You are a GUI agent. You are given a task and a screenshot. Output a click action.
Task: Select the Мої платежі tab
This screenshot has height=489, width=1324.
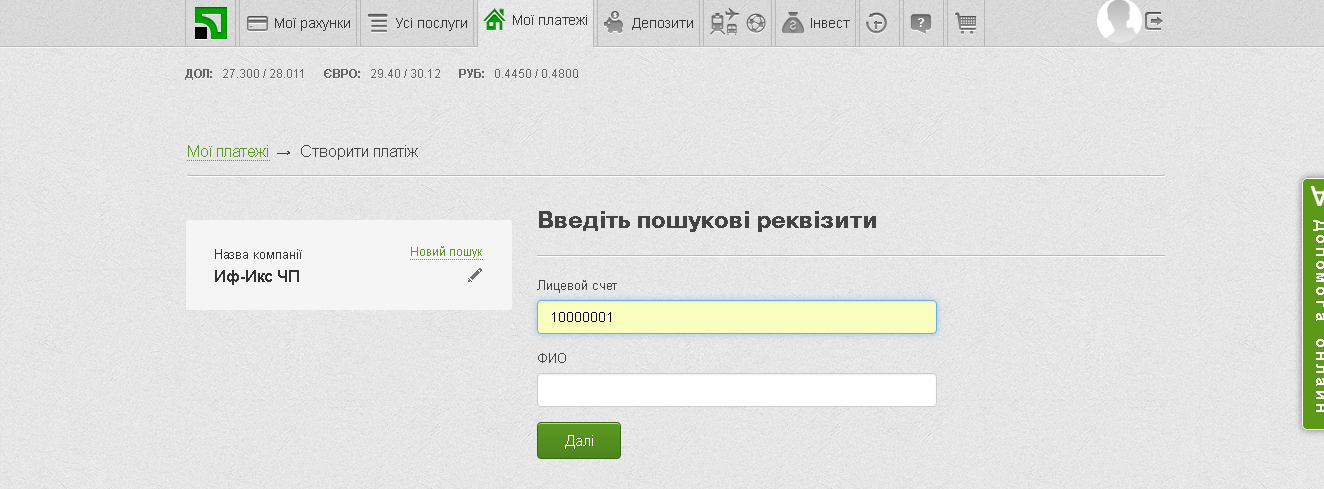coord(536,21)
